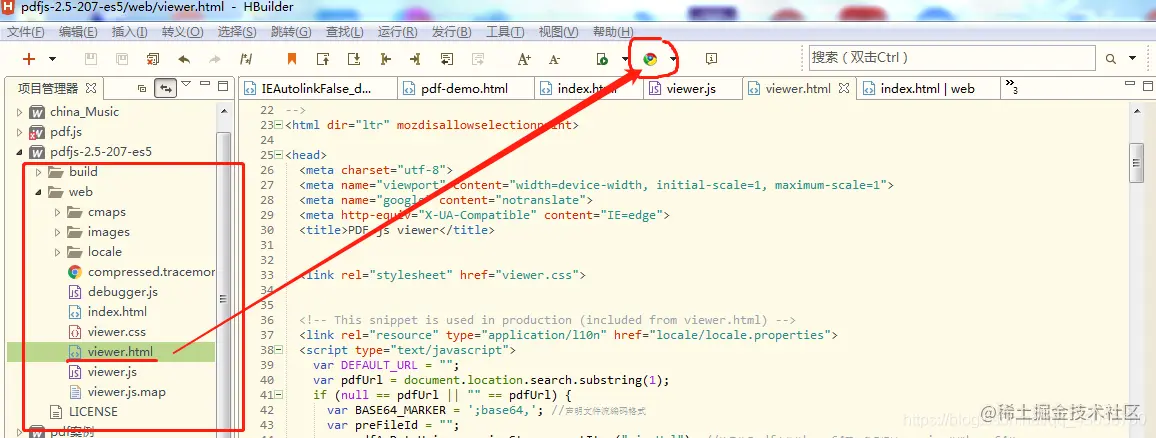Expand the pdf.js project node

pos(19,132)
